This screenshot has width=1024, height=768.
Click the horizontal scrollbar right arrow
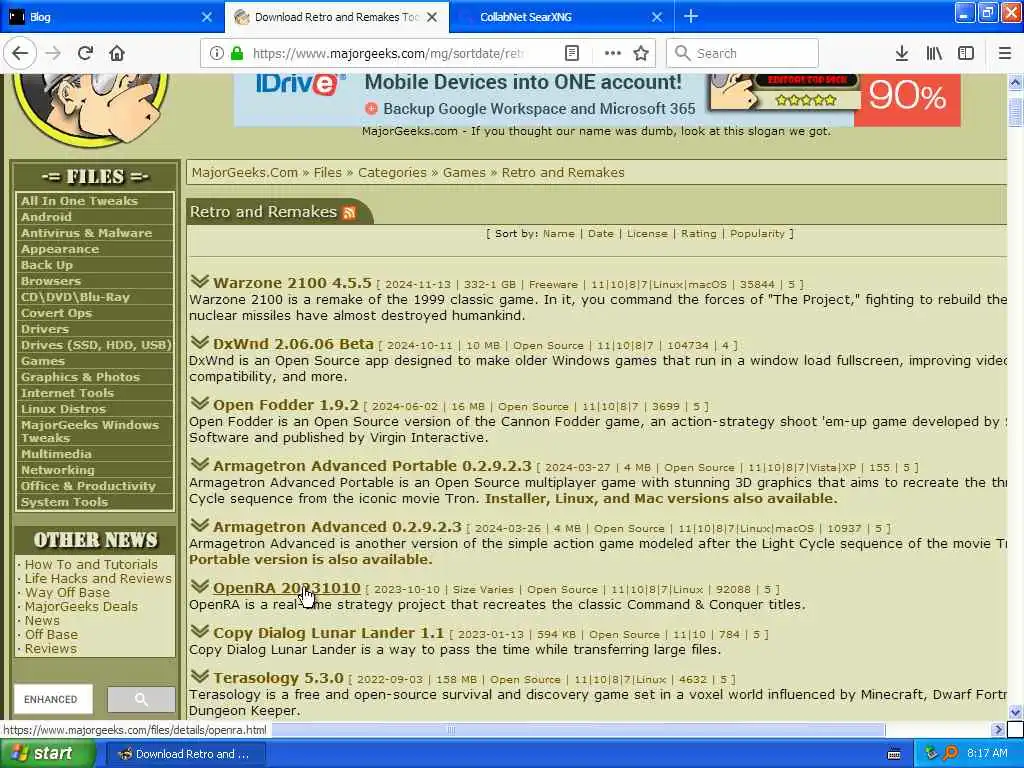(997, 729)
